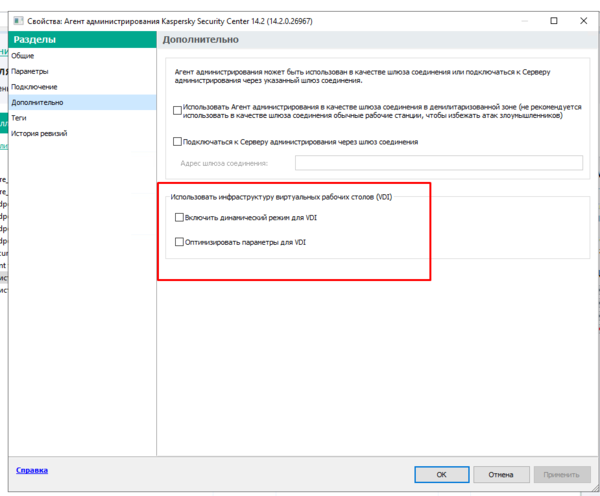Click the Отмена button
The image size is (600, 496).
point(501,475)
